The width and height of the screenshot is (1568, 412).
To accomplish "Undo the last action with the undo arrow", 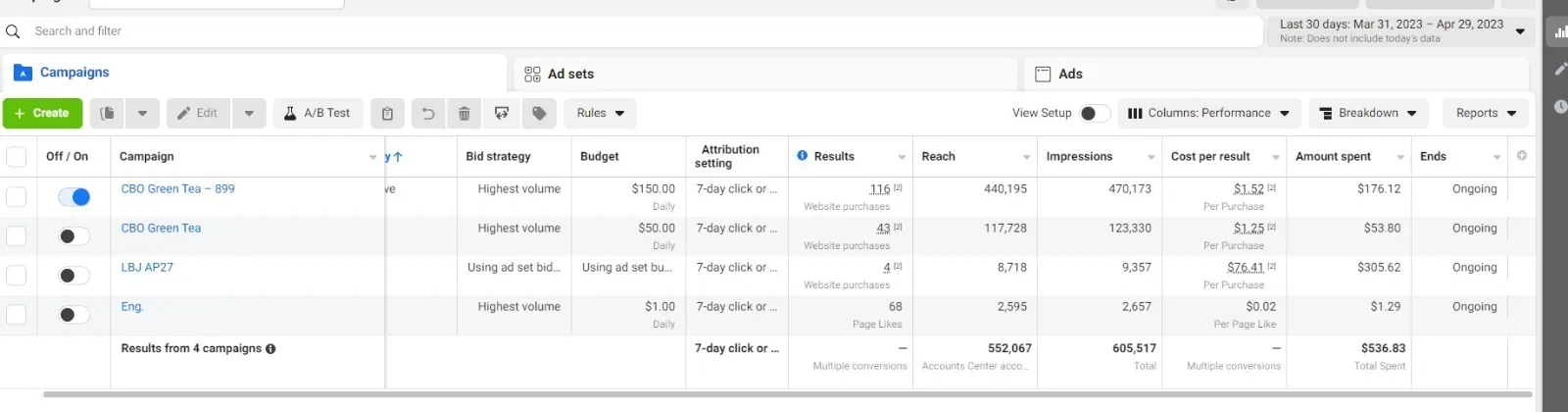I will [x=428, y=114].
